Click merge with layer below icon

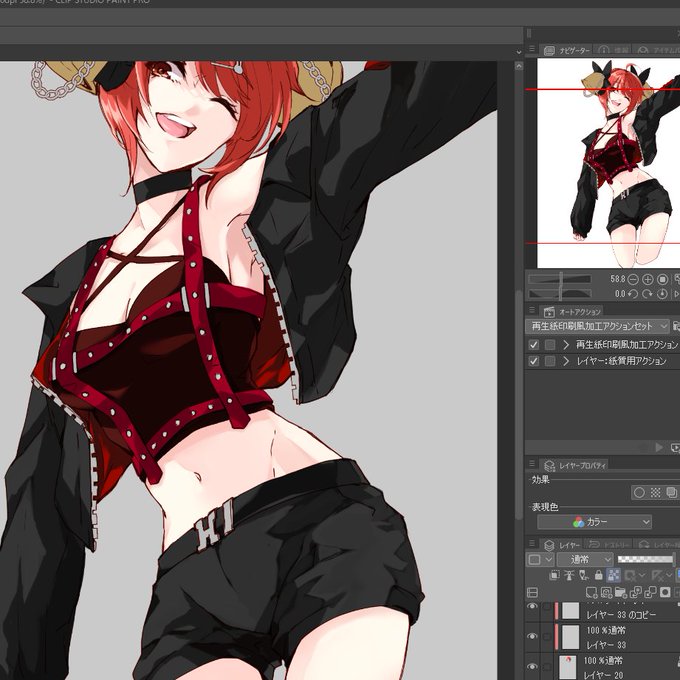pyautogui.click(x=650, y=592)
